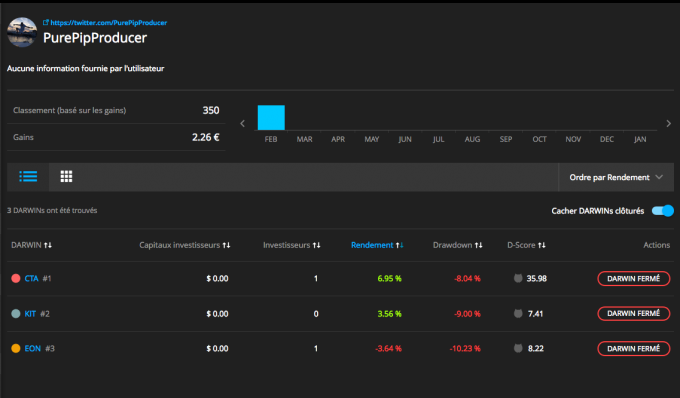Image resolution: width=680 pixels, height=398 pixels.
Task: Click DARWIN FERMÉ button for EON
Action: pyautogui.click(x=634, y=348)
